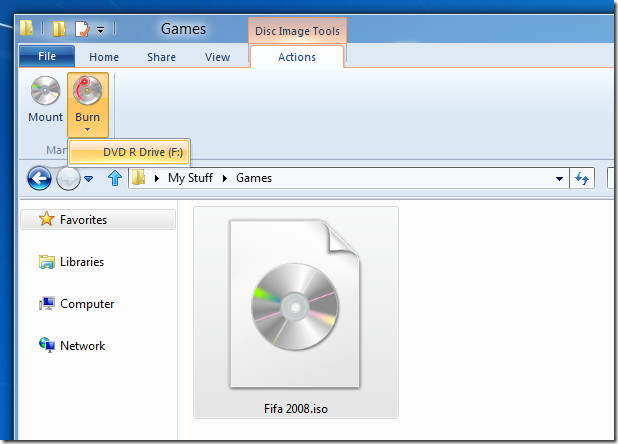Open Computer in the navigation pane
The width and height of the screenshot is (618, 444).
coord(87,304)
